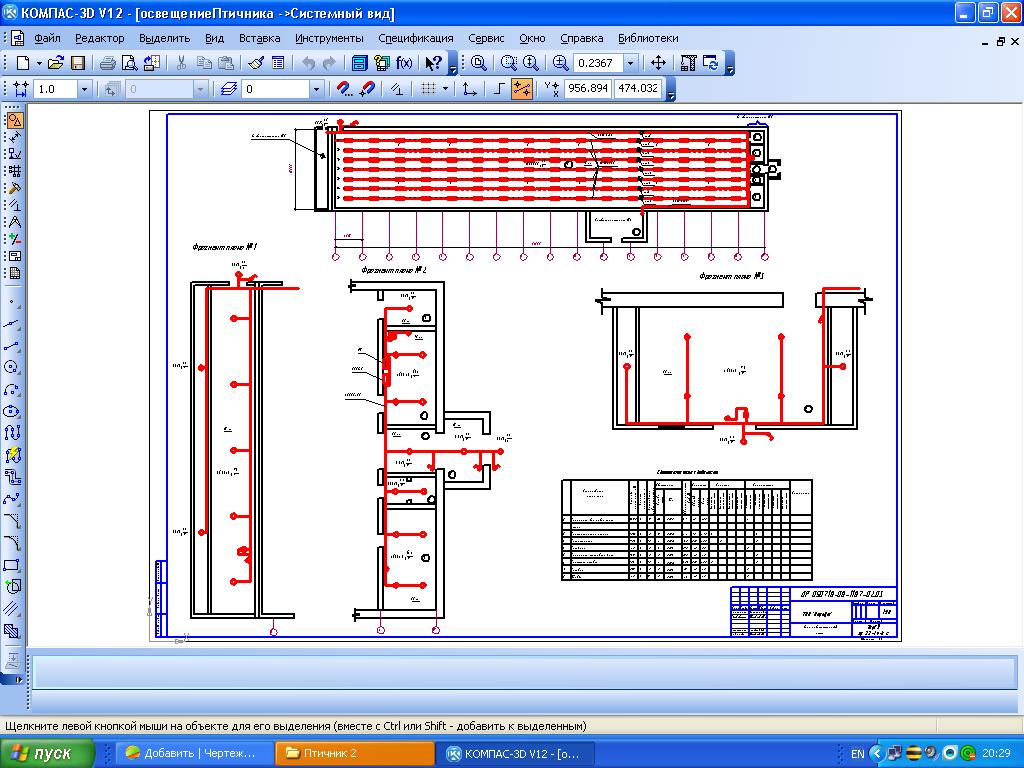Viewport: 1024px width, 768px height.
Task: Toggle the local coordinate system icon
Action: [x=469, y=89]
